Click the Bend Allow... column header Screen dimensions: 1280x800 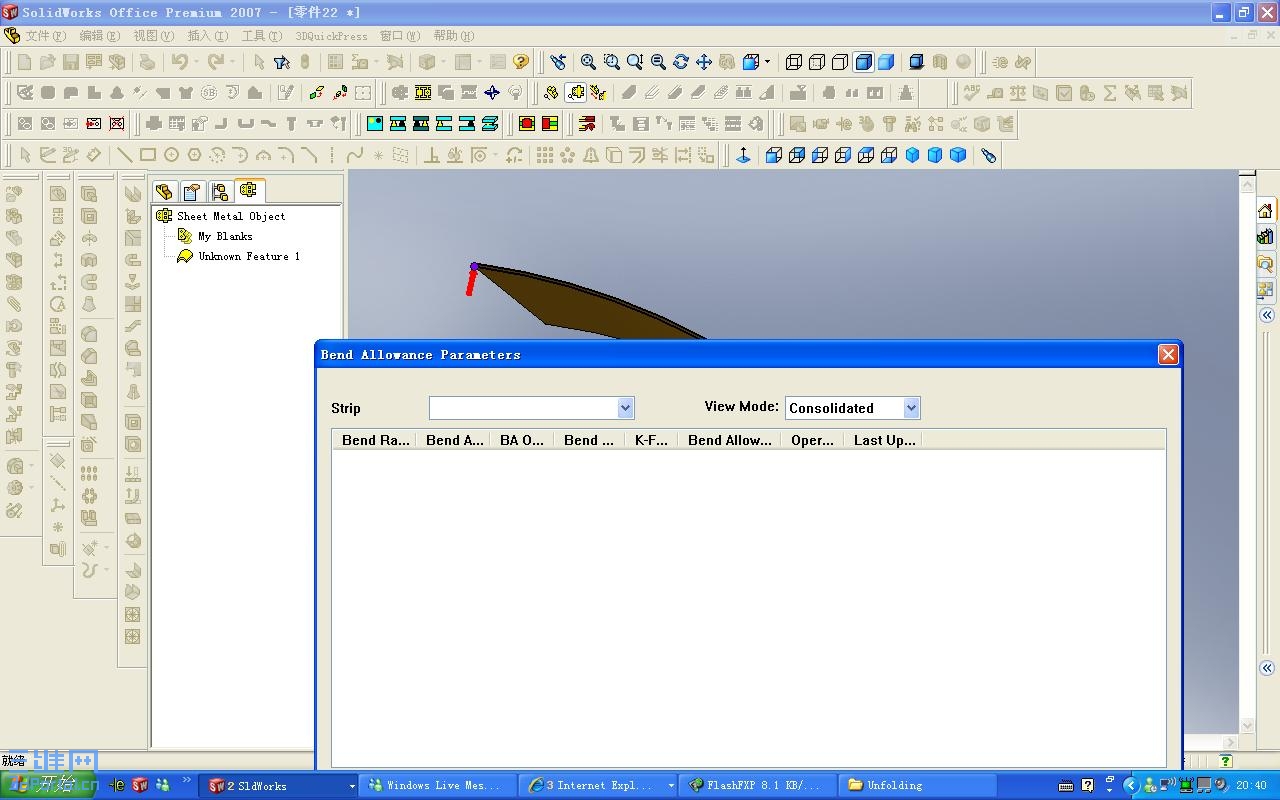click(x=730, y=440)
